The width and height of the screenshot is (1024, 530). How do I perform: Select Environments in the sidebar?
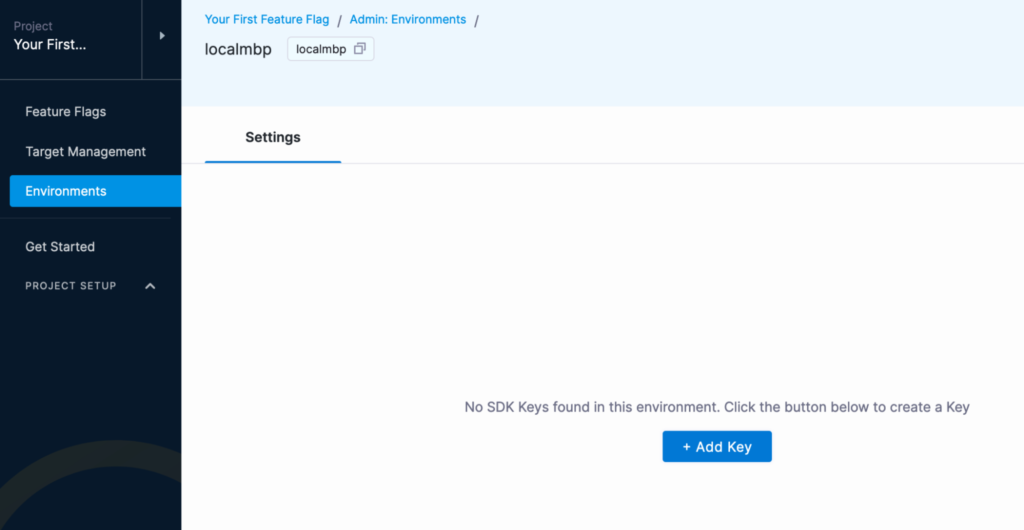click(x=95, y=191)
